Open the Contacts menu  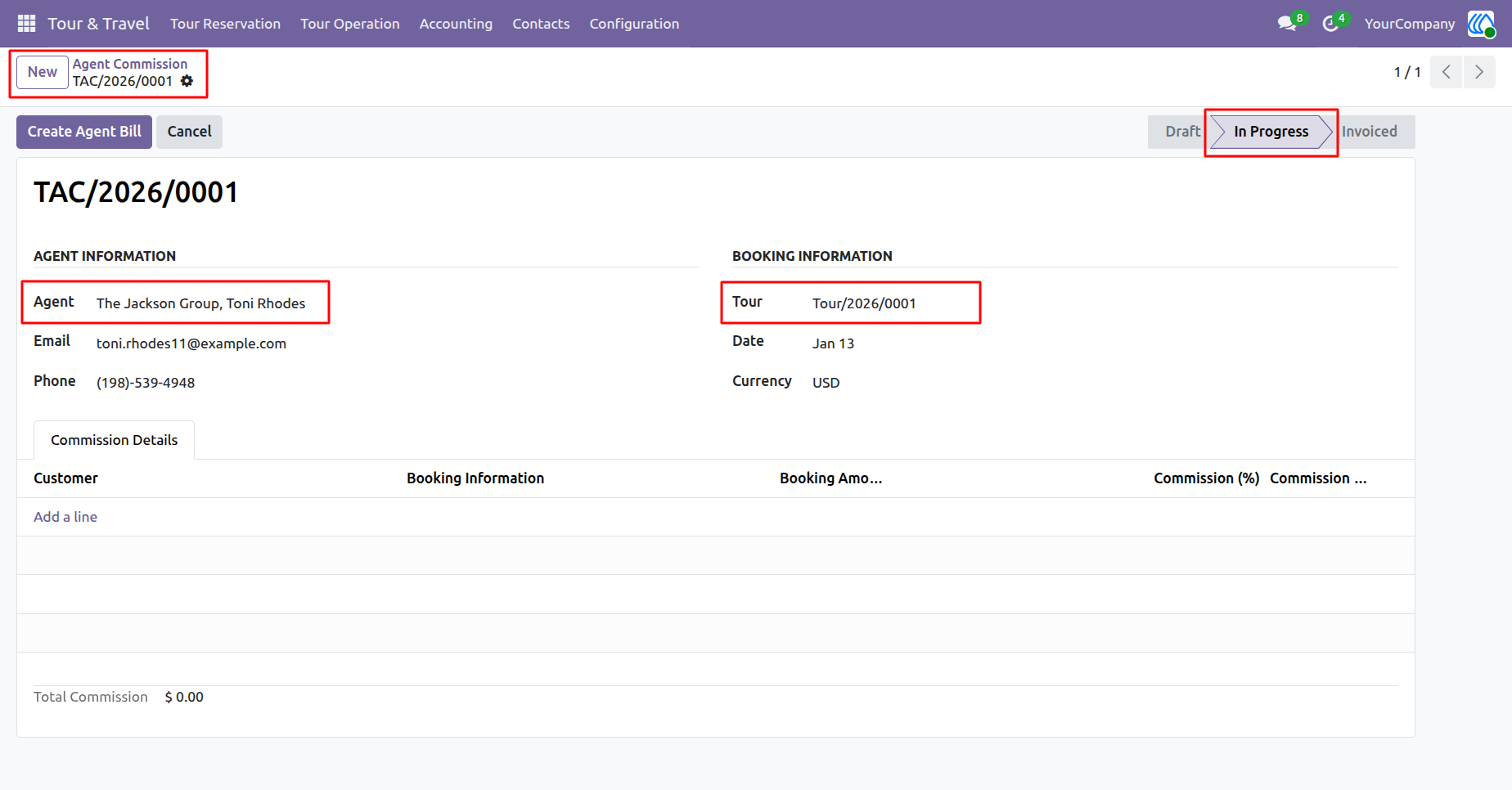pyautogui.click(x=541, y=24)
